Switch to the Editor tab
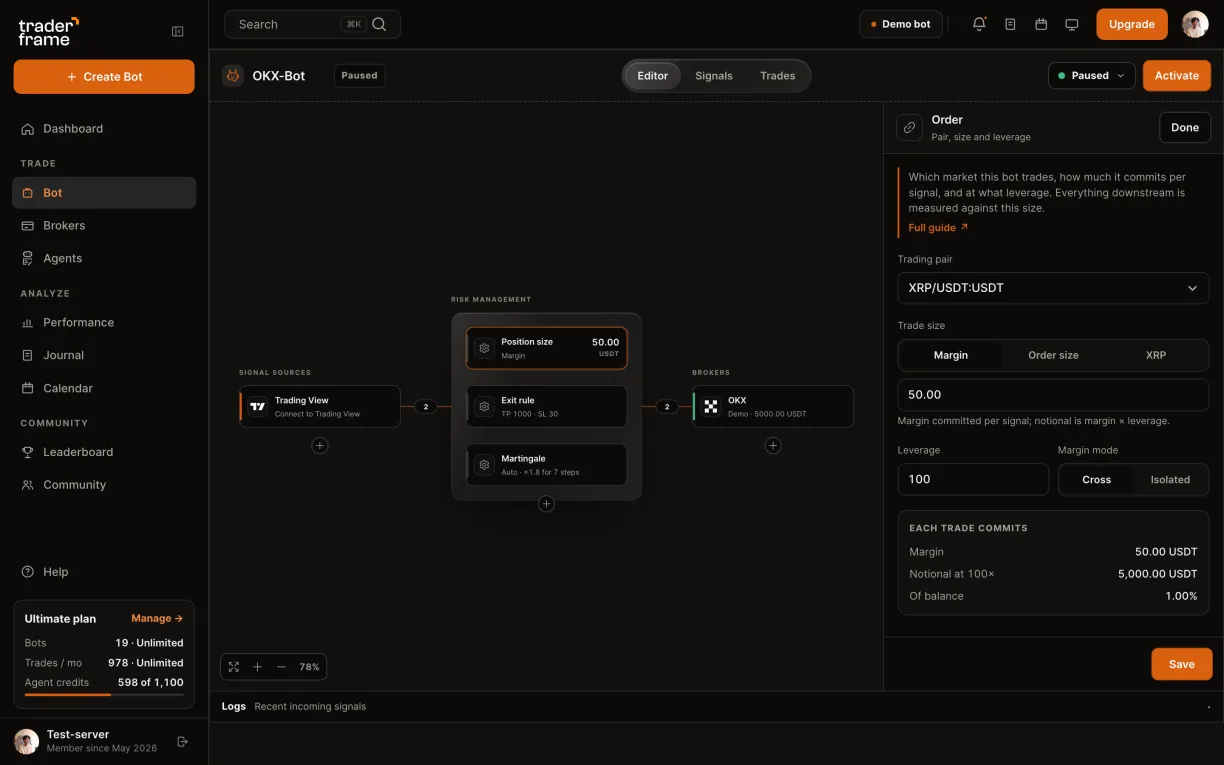 653,76
